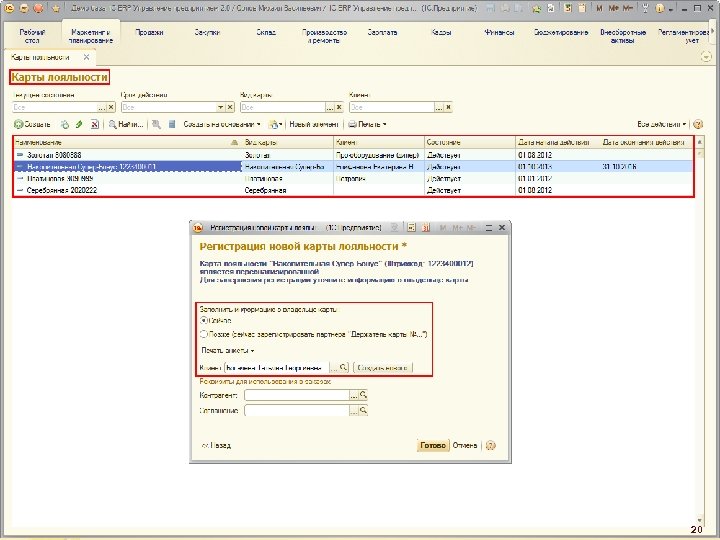Image resolution: width=720 pixels, height=540 pixels.
Task: Click the Найти... search button
Action: click(126, 124)
